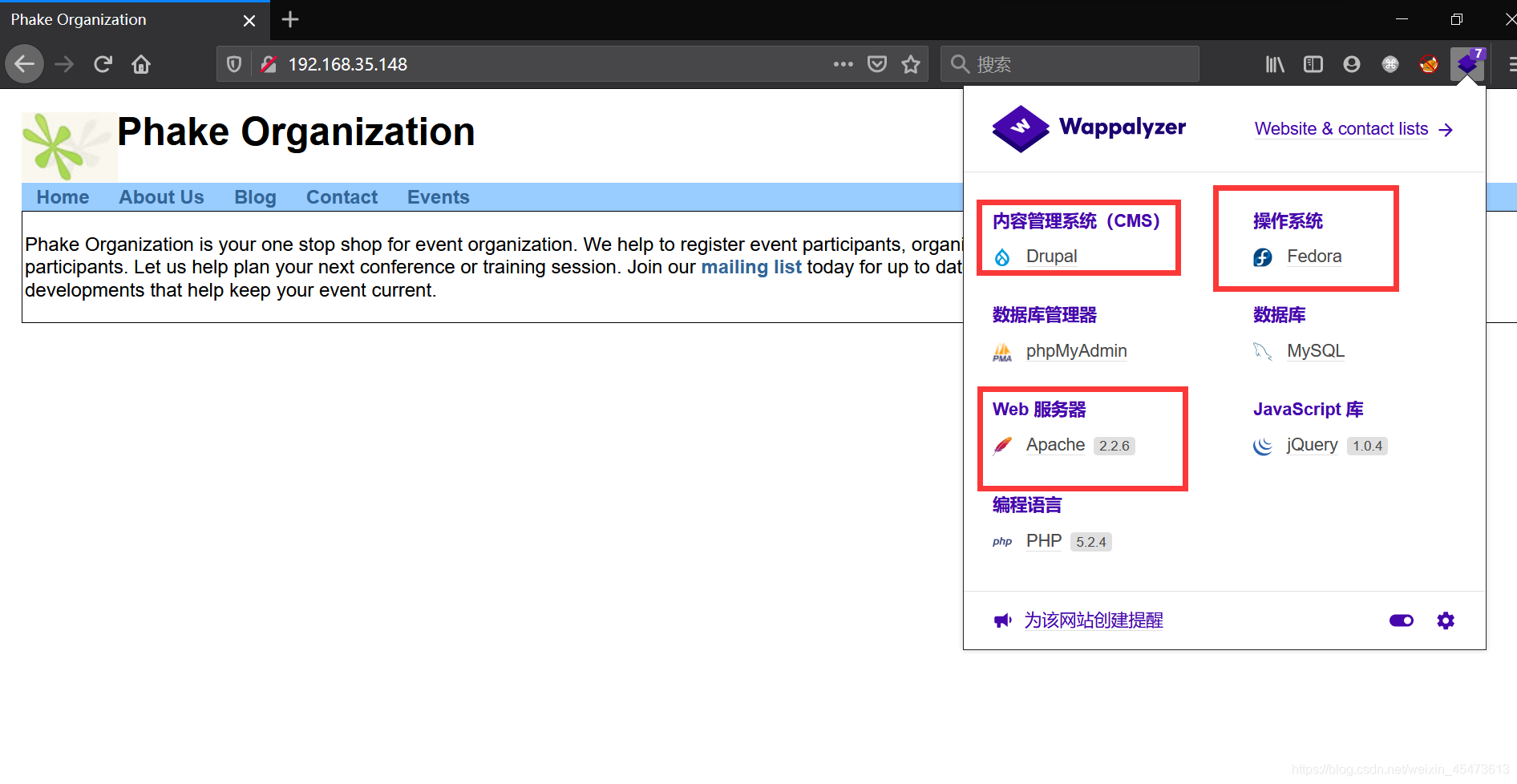Go back using the browser back arrow

pyautogui.click(x=25, y=64)
